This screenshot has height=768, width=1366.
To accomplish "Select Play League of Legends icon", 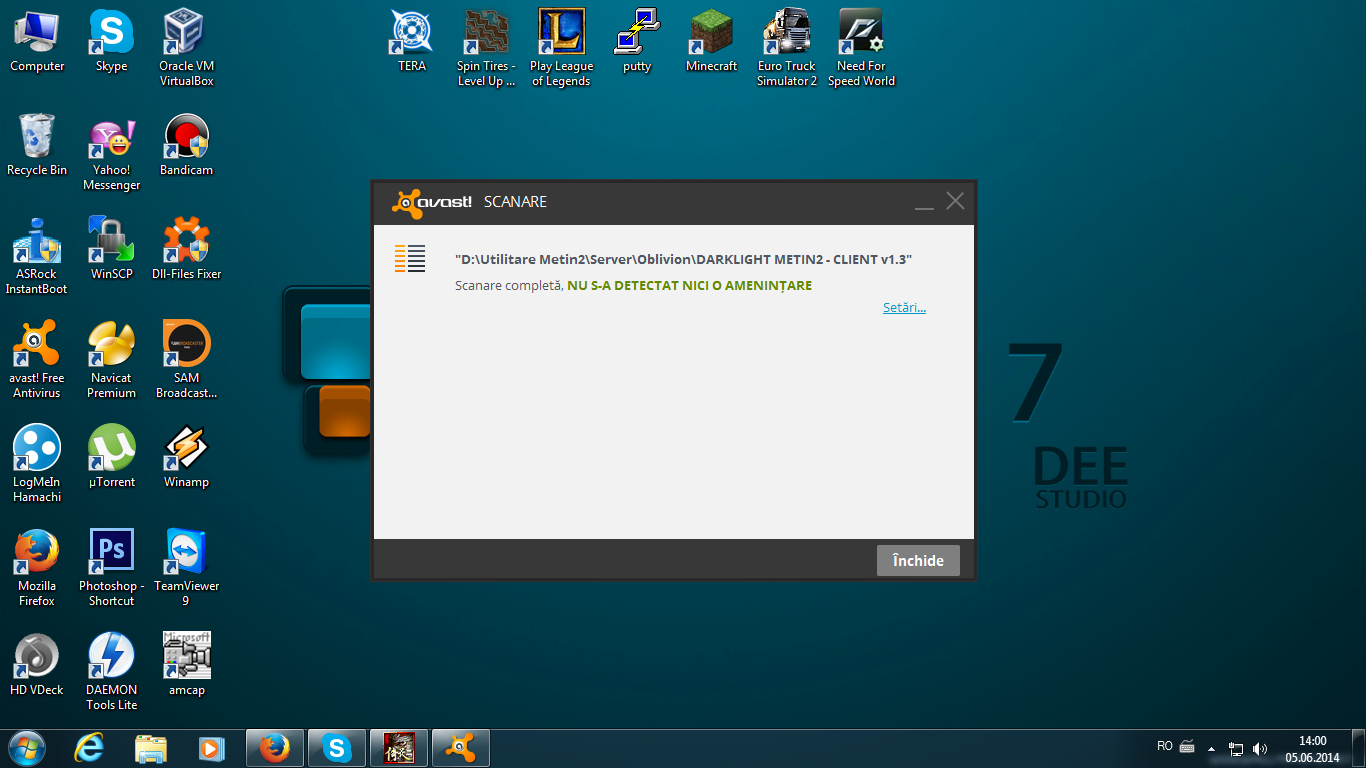I will click(561, 48).
